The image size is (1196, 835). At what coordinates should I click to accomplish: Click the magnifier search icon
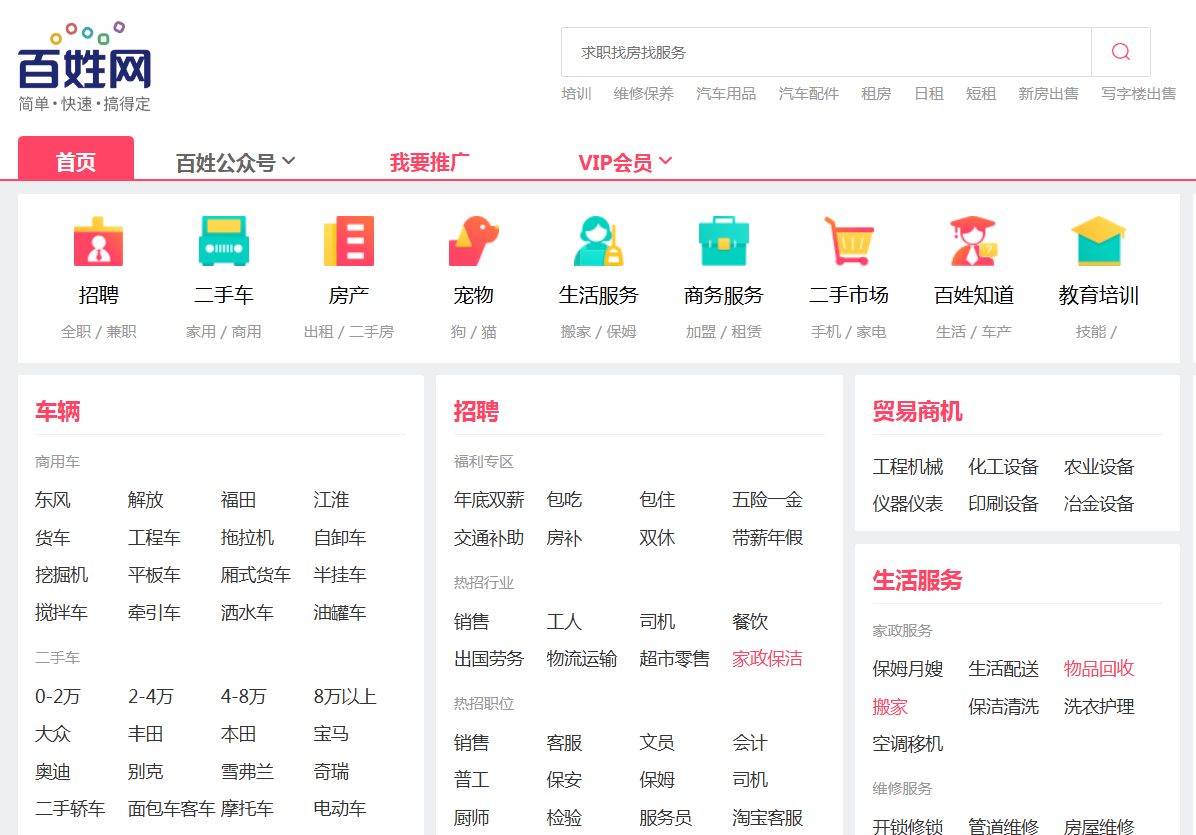1120,52
